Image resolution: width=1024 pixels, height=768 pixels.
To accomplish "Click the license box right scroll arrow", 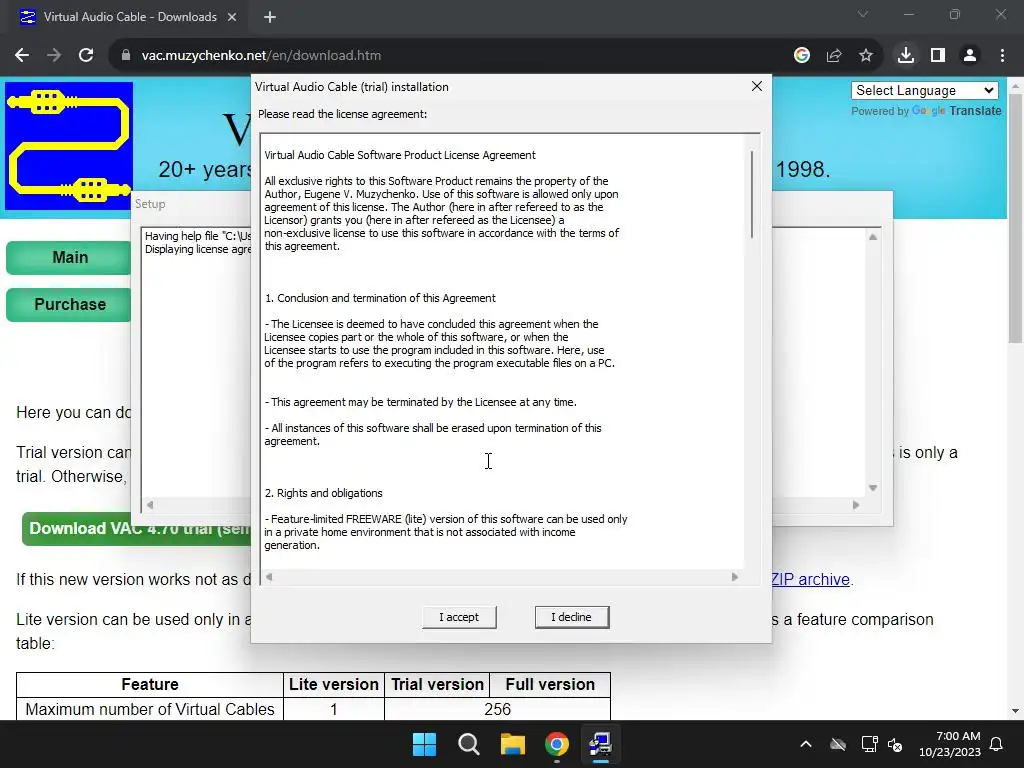I will 735,577.
